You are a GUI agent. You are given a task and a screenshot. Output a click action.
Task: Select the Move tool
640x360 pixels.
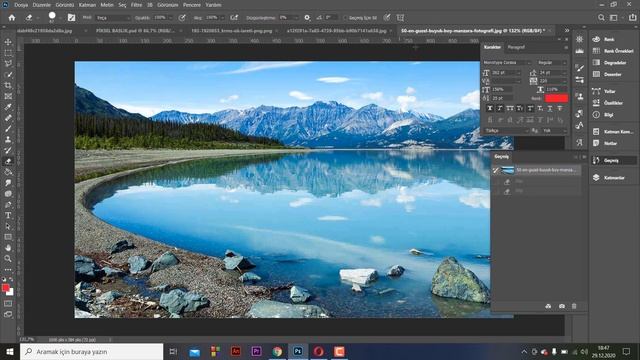click(8, 42)
